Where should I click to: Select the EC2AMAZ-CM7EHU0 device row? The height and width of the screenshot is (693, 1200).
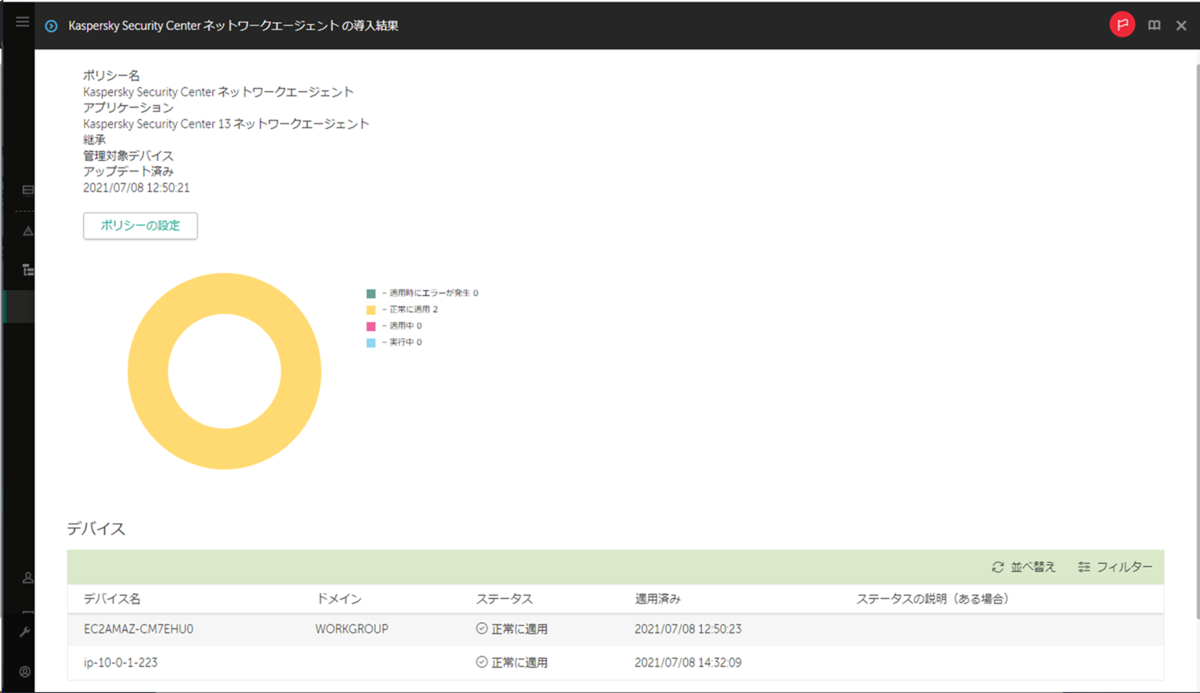coord(616,630)
